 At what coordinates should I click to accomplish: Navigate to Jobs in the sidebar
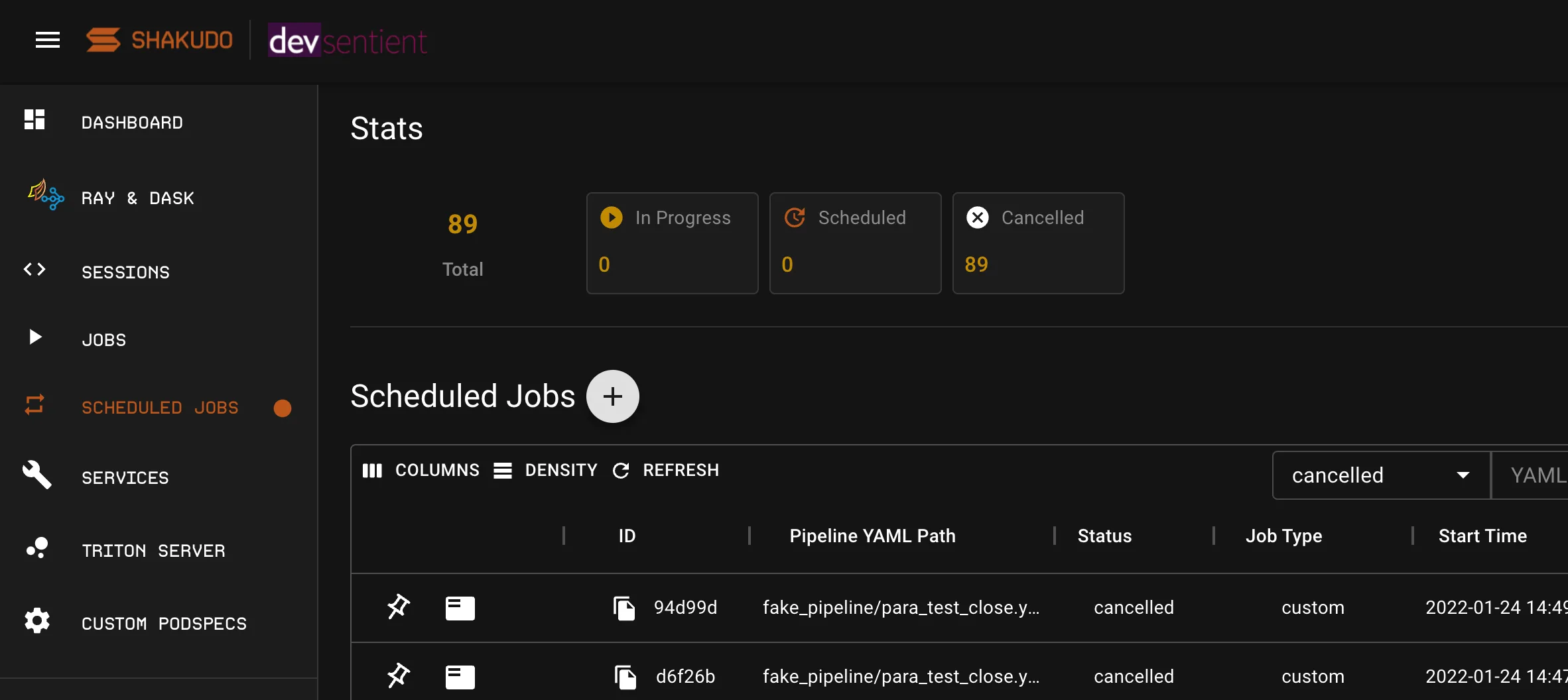coord(103,340)
